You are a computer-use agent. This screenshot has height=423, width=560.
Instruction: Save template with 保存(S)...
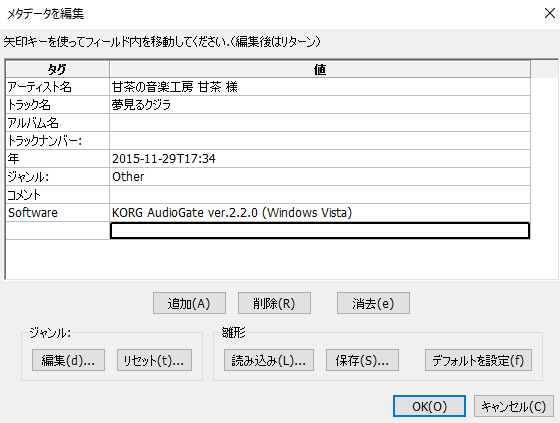tap(362, 360)
